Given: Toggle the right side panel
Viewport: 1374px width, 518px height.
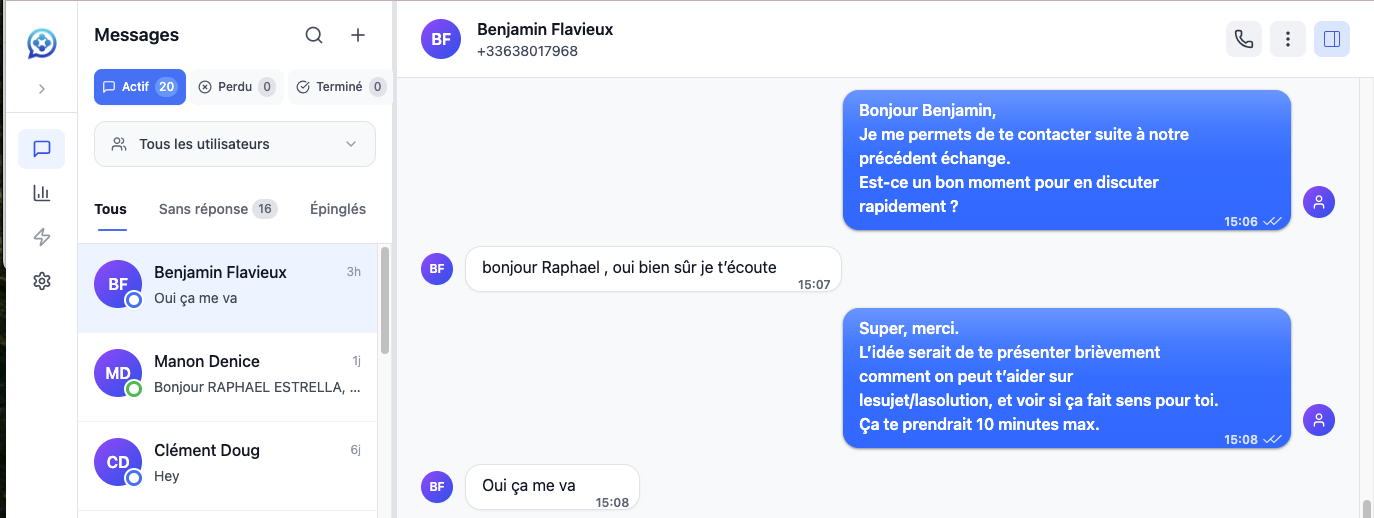Looking at the screenshot, I should tap(1332, 39).
